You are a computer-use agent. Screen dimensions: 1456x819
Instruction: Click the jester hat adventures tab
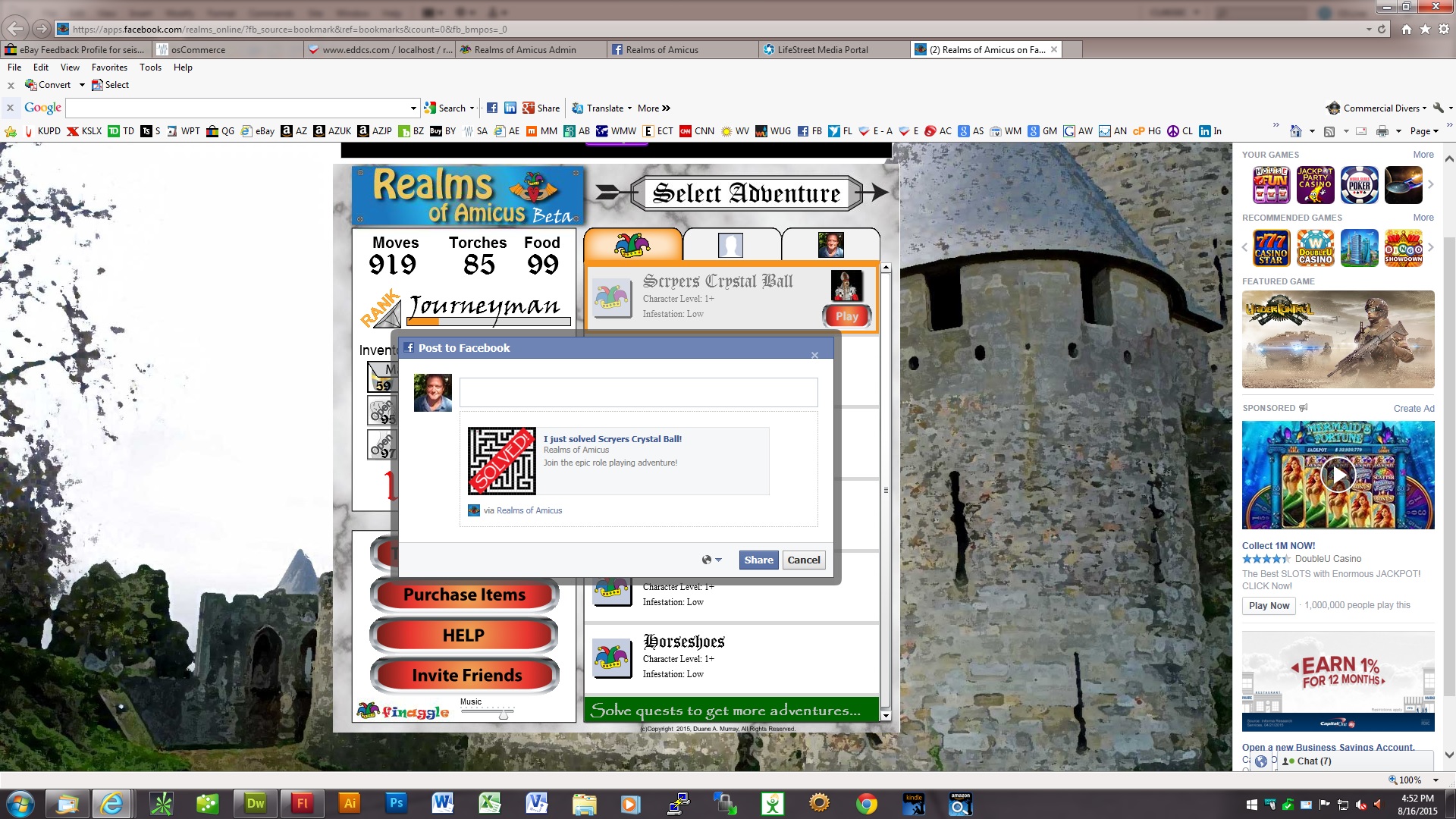632,245
